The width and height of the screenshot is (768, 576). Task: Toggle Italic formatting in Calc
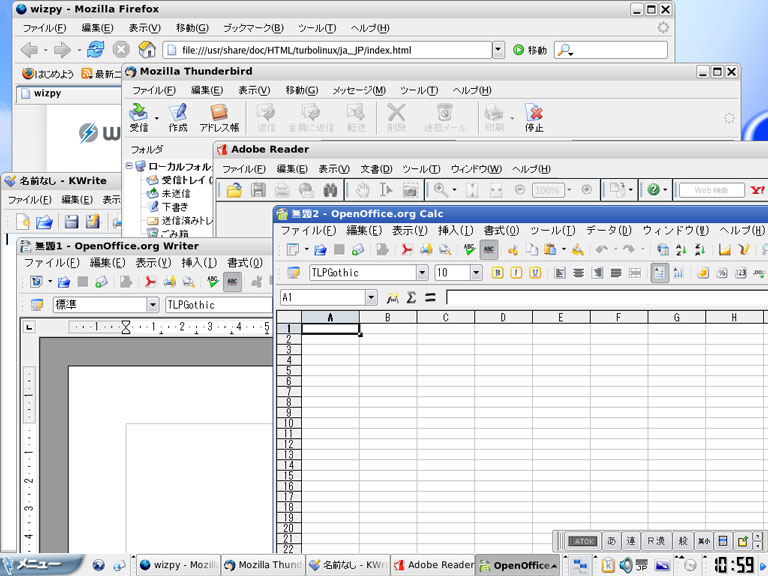[x=516, y=272]
